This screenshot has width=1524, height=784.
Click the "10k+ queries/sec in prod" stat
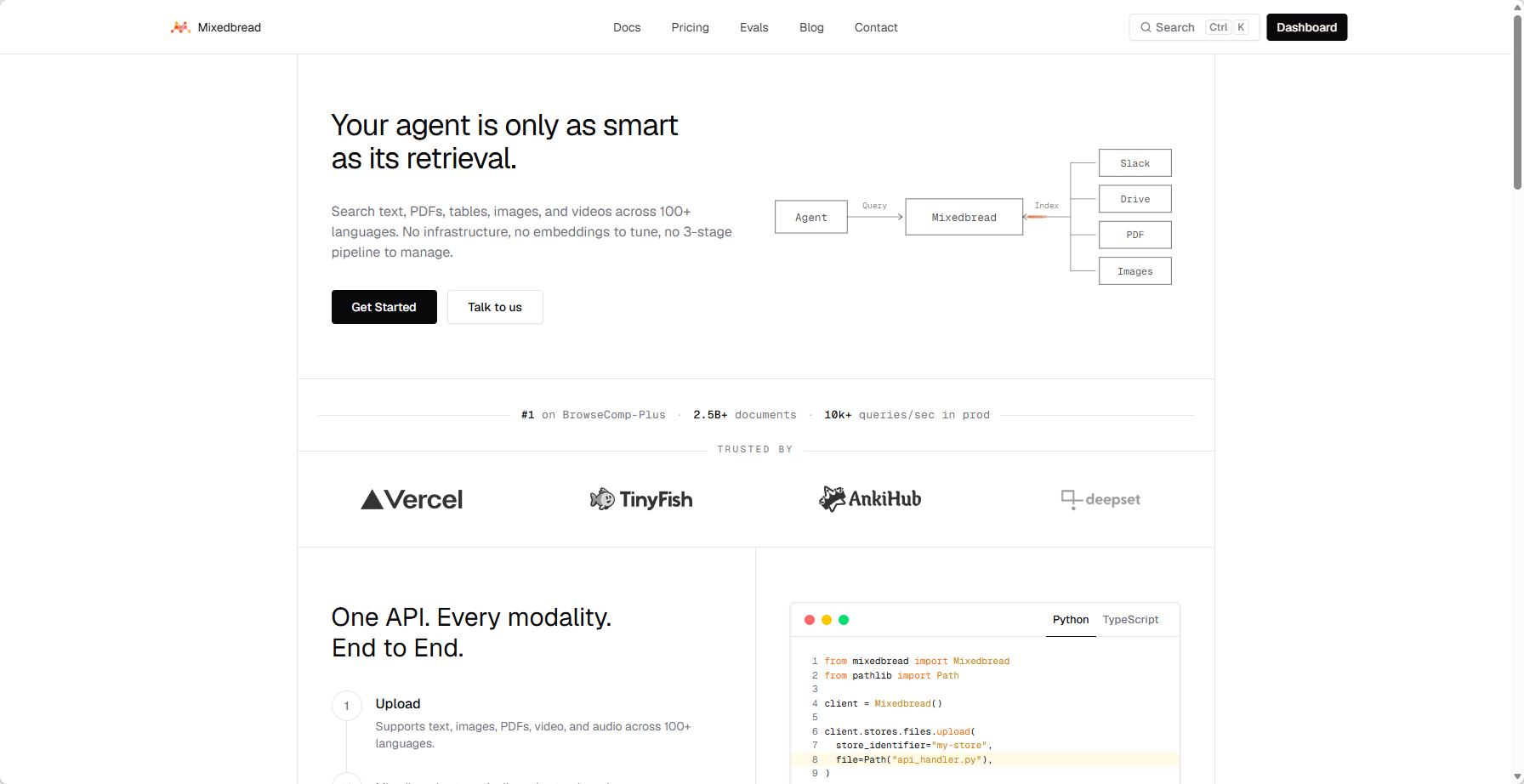[907, 415]
